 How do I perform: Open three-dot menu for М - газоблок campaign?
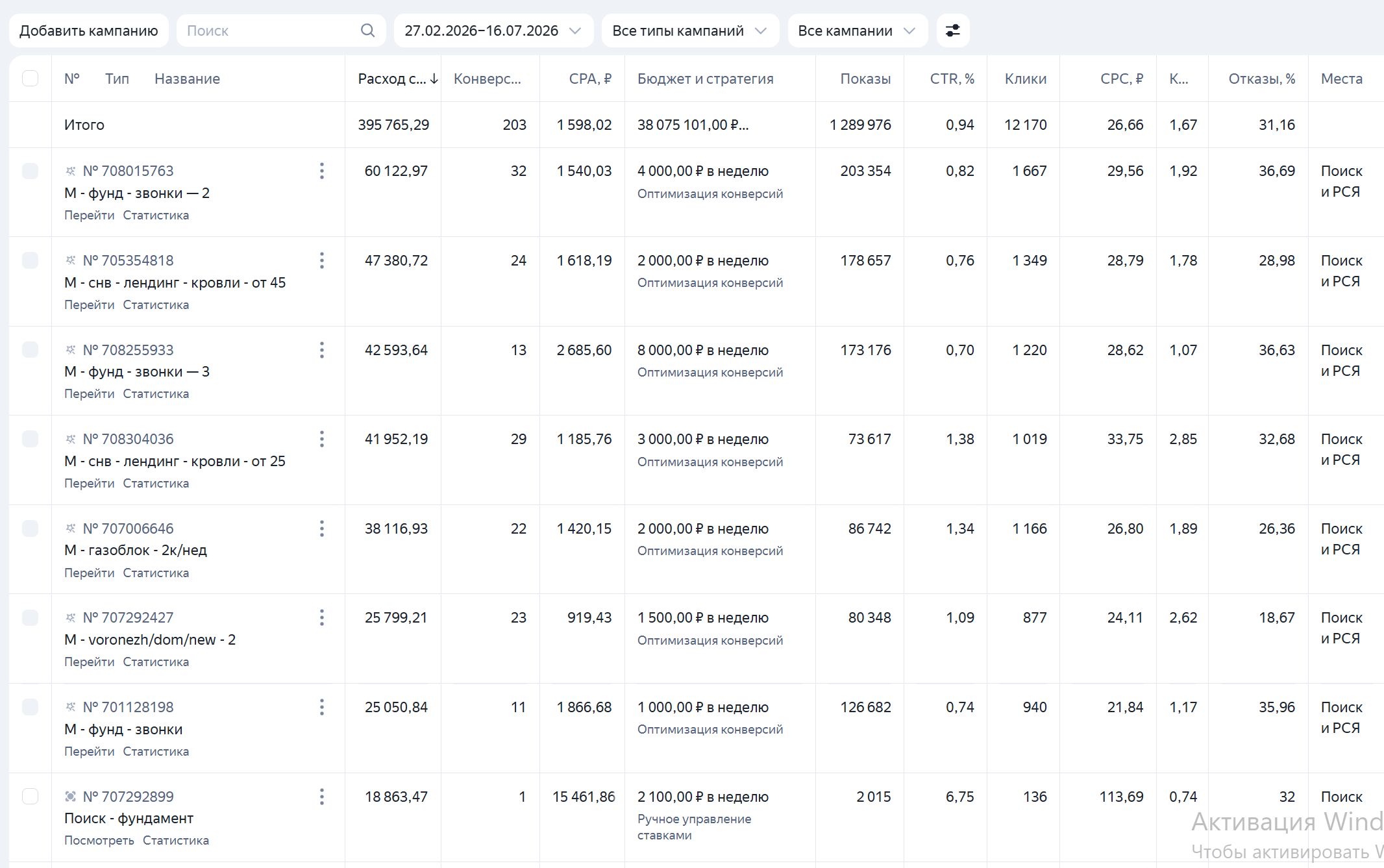click(x=321, y=528)
